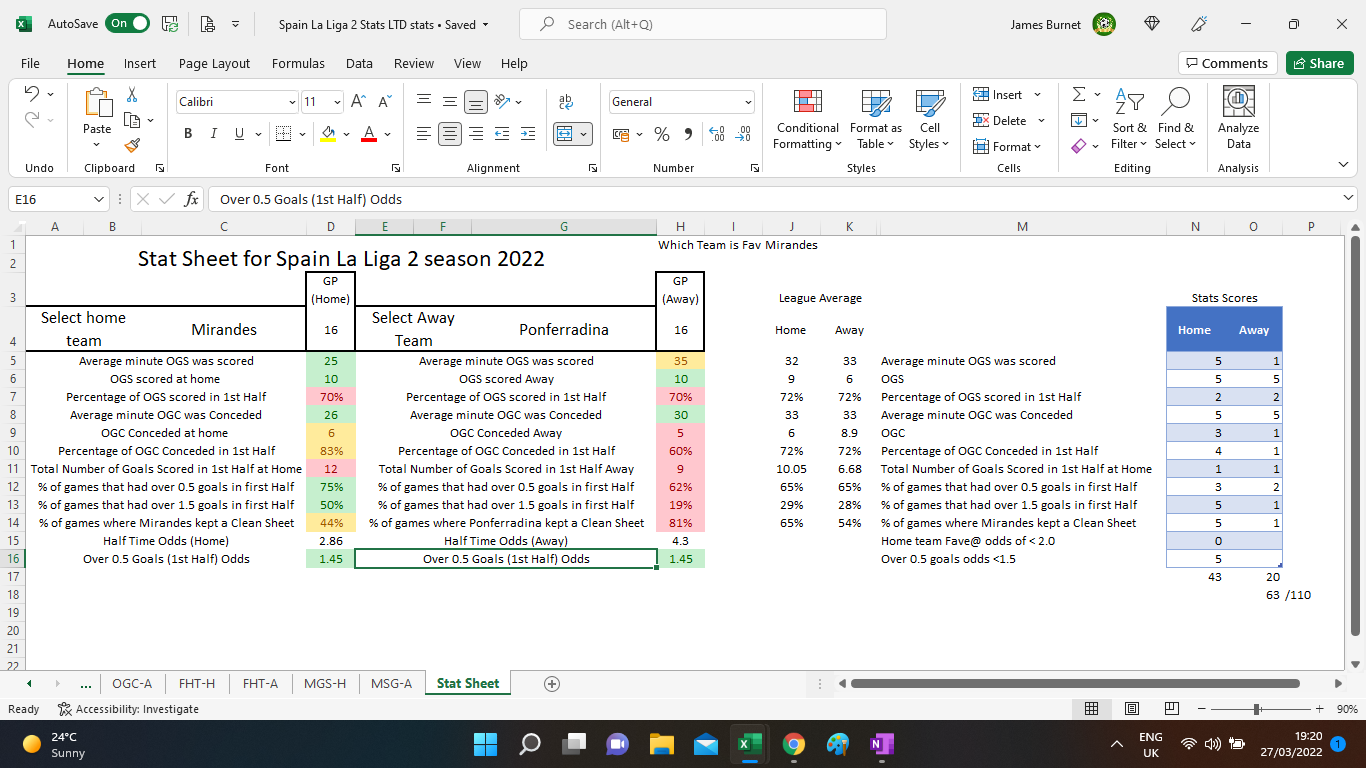Open the Name Box dropdown arrow
Screen dimensions: 1366x768
[98, 199]
